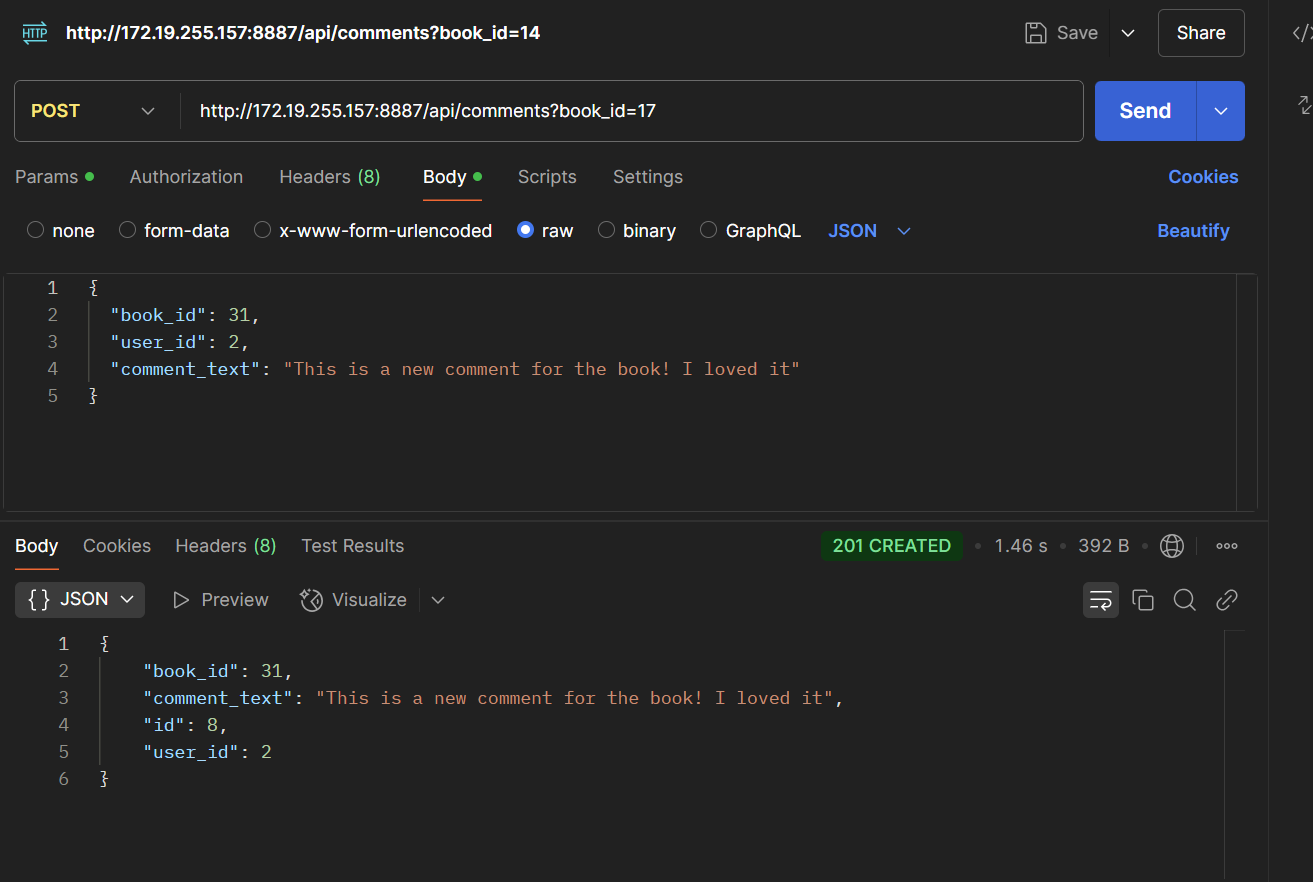This screenshot has width=1313, height=882.
Task: Switch to the request Body tab
Action: click(x=452, y=177)
